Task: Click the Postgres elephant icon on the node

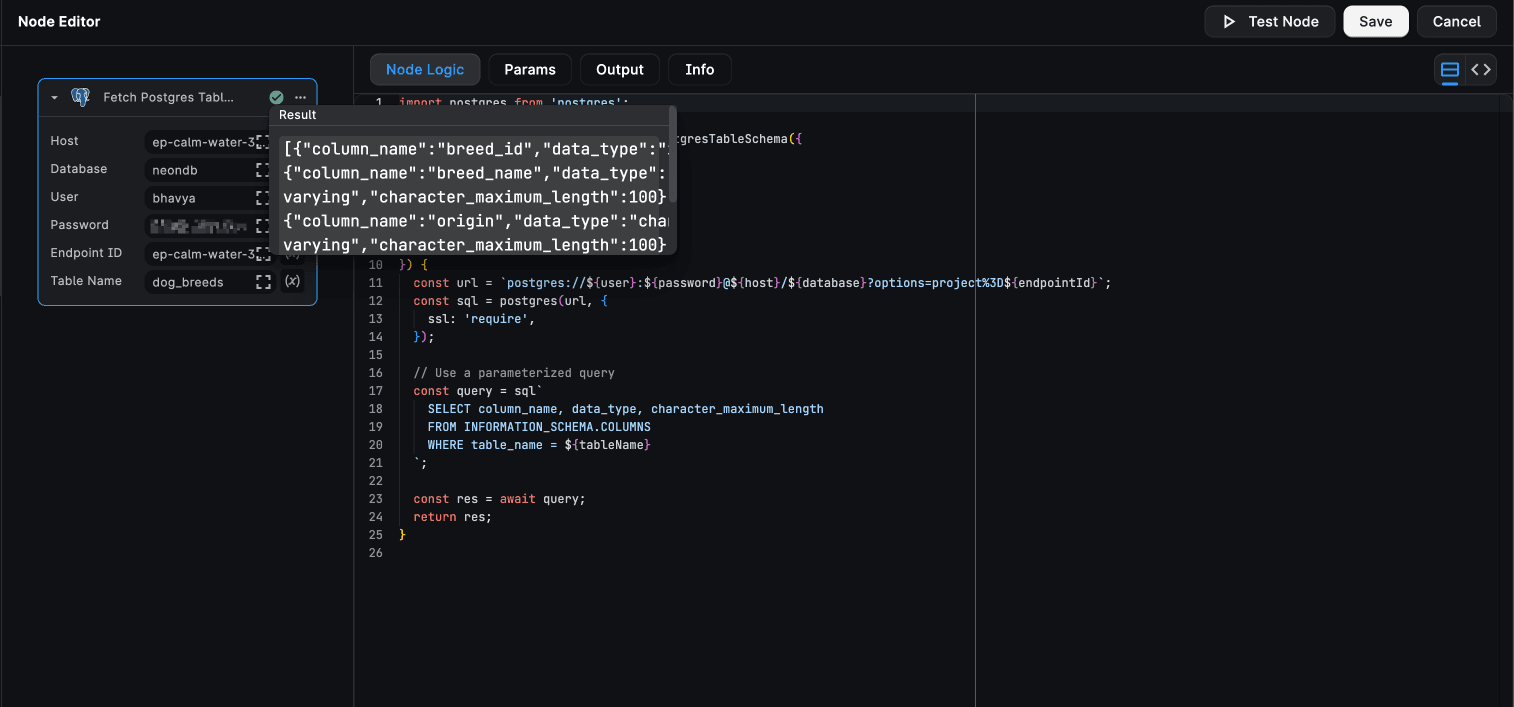Action: click(x=81, y=97)
